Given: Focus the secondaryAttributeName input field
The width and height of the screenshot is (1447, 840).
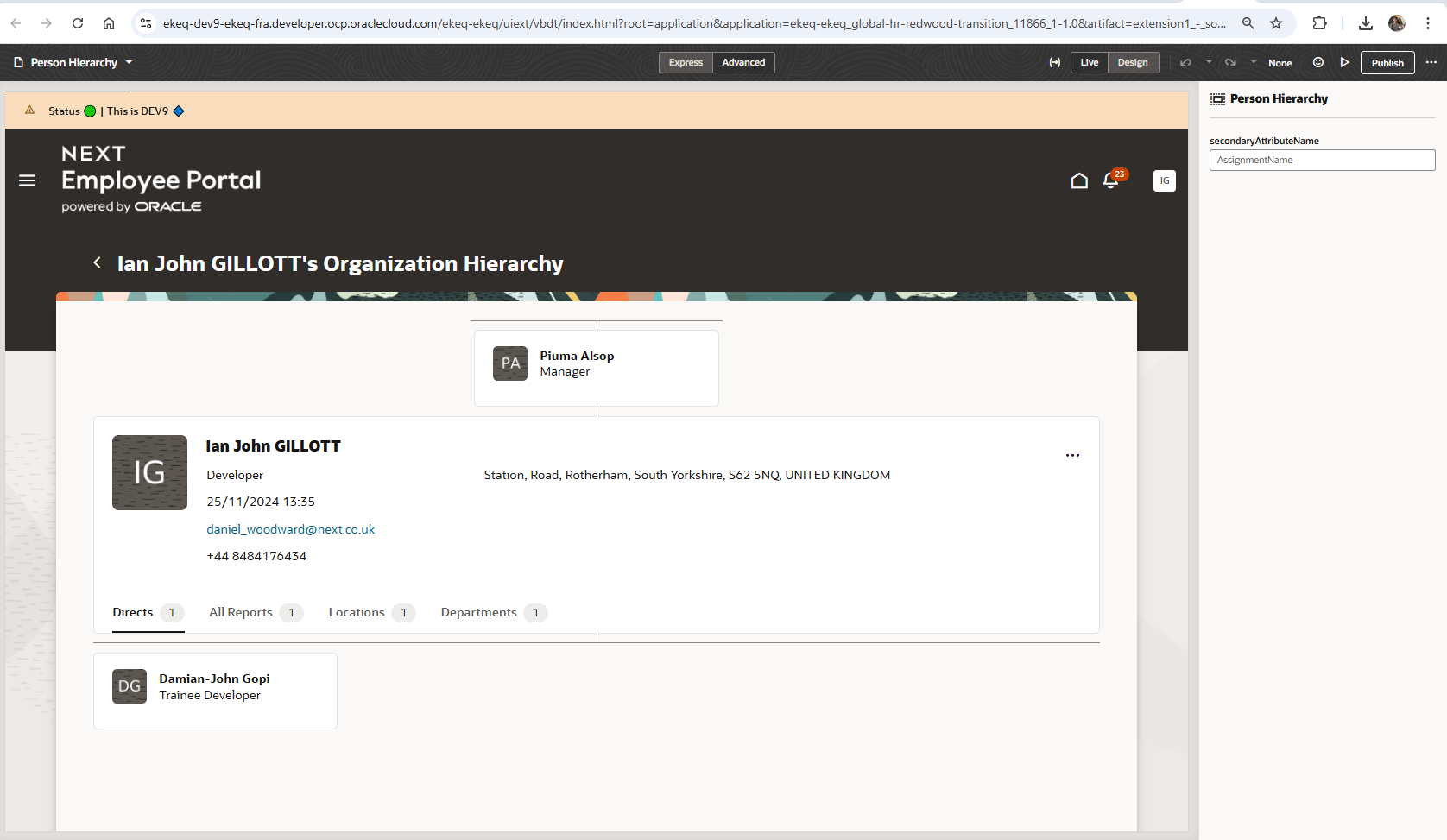Looking at the screenshot, I should tap(1322, 160).
